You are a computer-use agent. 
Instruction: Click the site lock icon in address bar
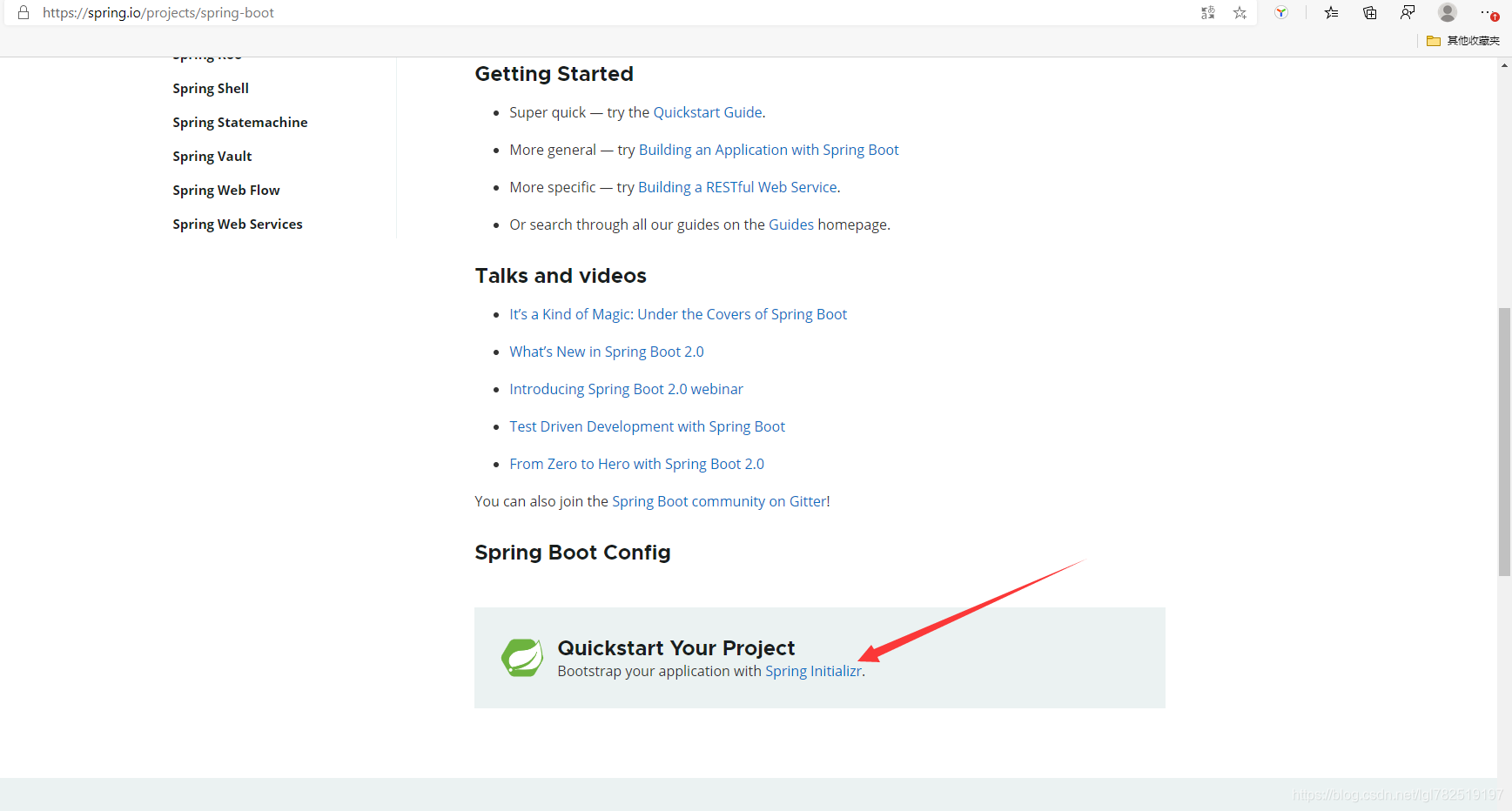pos(24,13)
